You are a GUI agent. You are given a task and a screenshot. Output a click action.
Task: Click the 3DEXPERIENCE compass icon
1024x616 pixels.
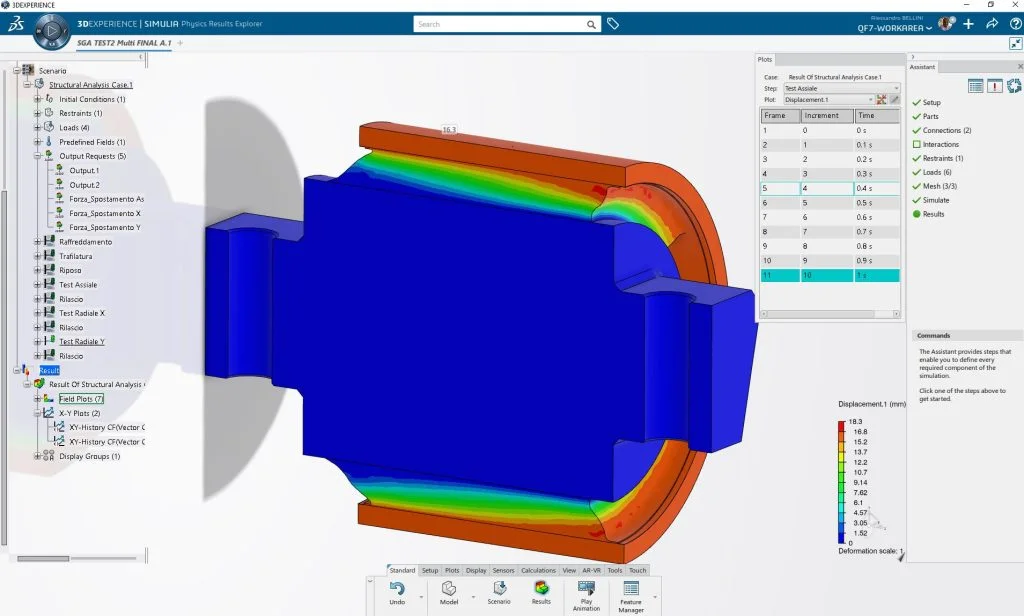click(52, 30)
